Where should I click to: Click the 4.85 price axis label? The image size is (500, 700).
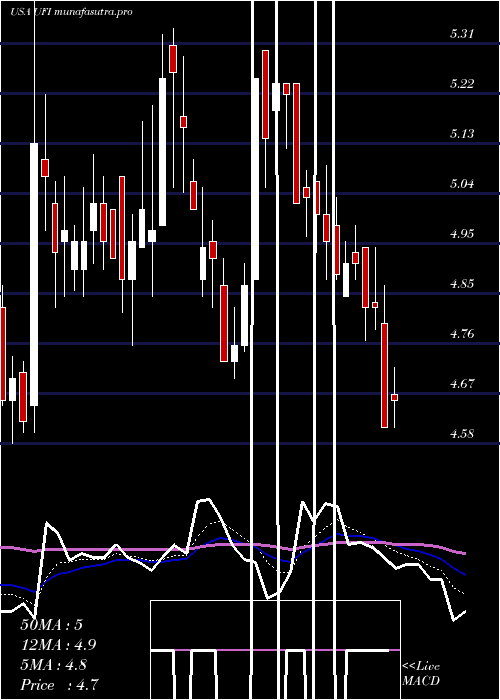pos(462,284)
